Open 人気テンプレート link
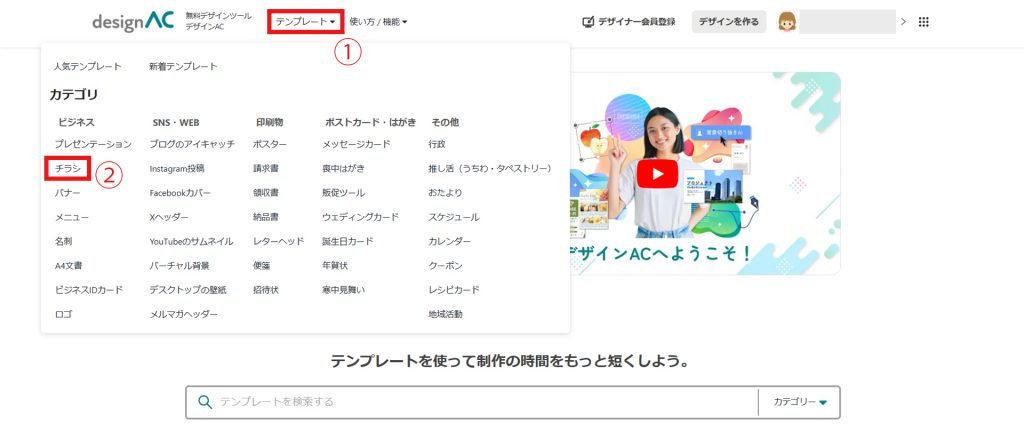This screenshot has width=1024, height=448. click(x=87, y=66)
